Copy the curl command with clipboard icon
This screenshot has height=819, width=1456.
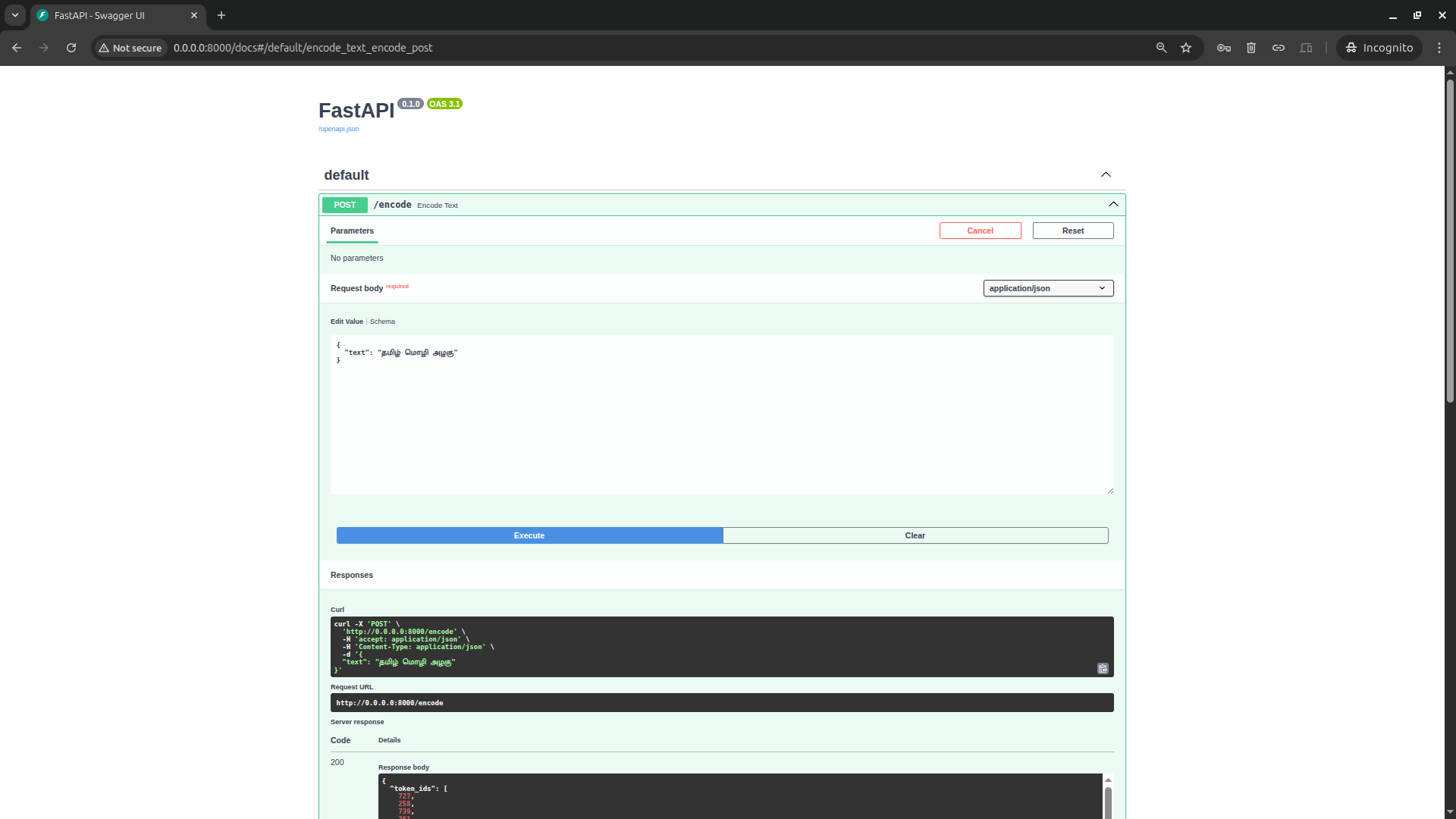click(1103, 668)
